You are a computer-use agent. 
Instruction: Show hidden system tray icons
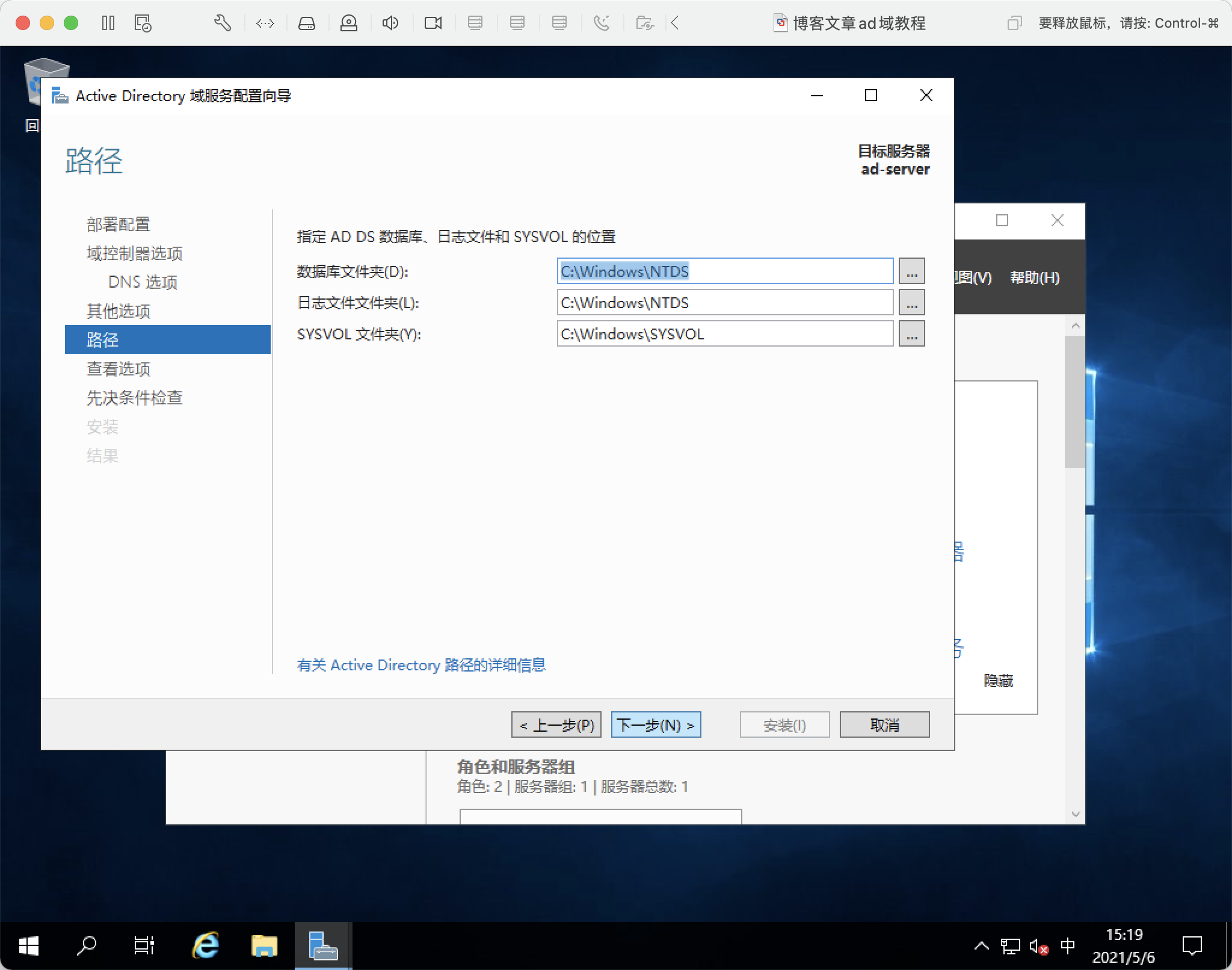coord(981,946)
